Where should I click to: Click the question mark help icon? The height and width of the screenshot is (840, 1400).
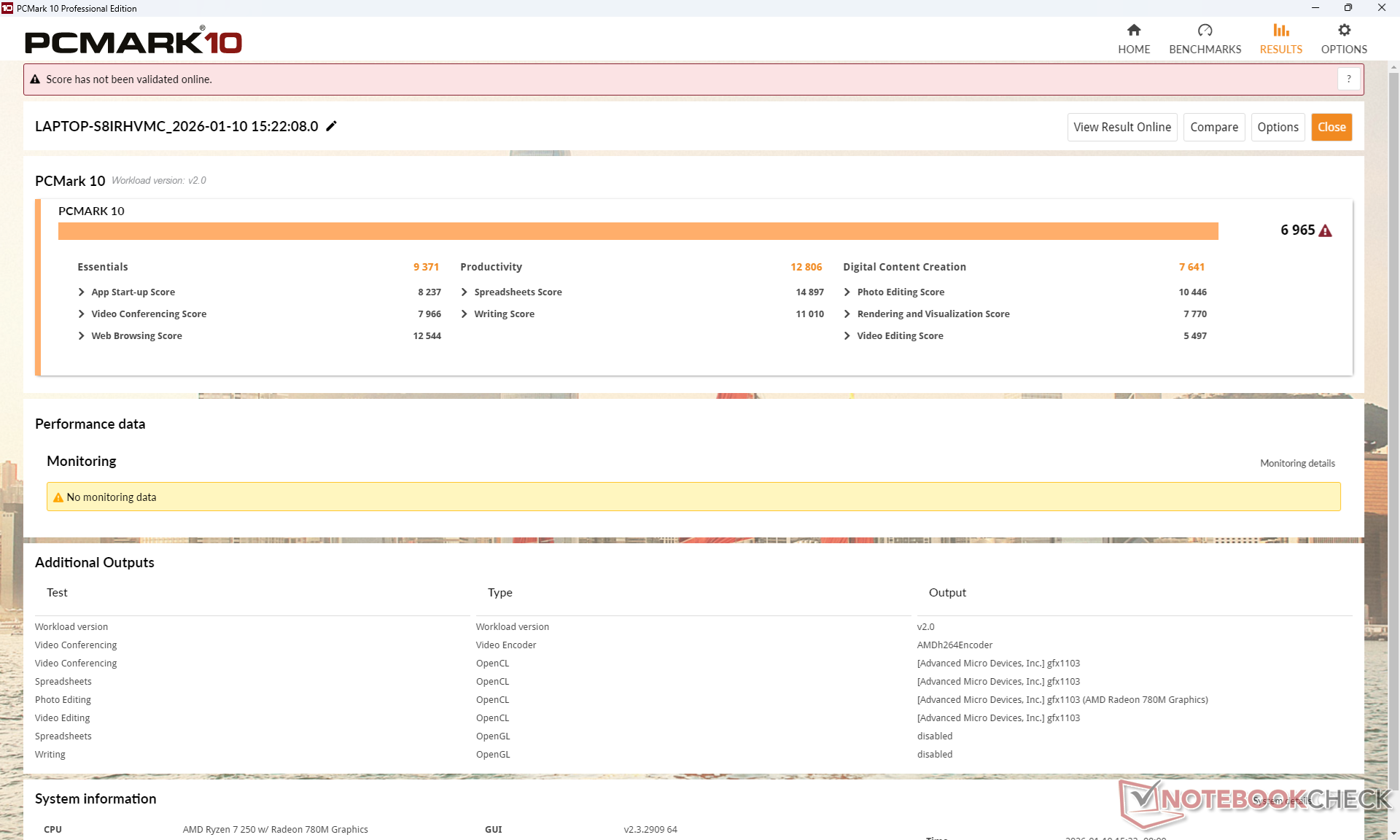[x=1349, y=79]
